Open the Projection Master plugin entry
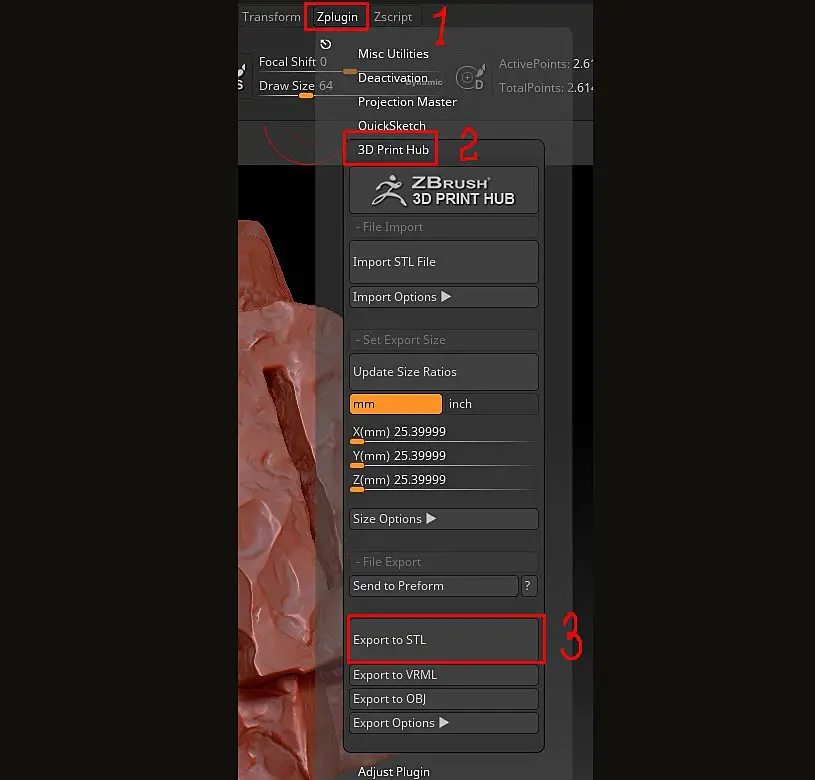 pyautogui.click(x=407, y=102)
